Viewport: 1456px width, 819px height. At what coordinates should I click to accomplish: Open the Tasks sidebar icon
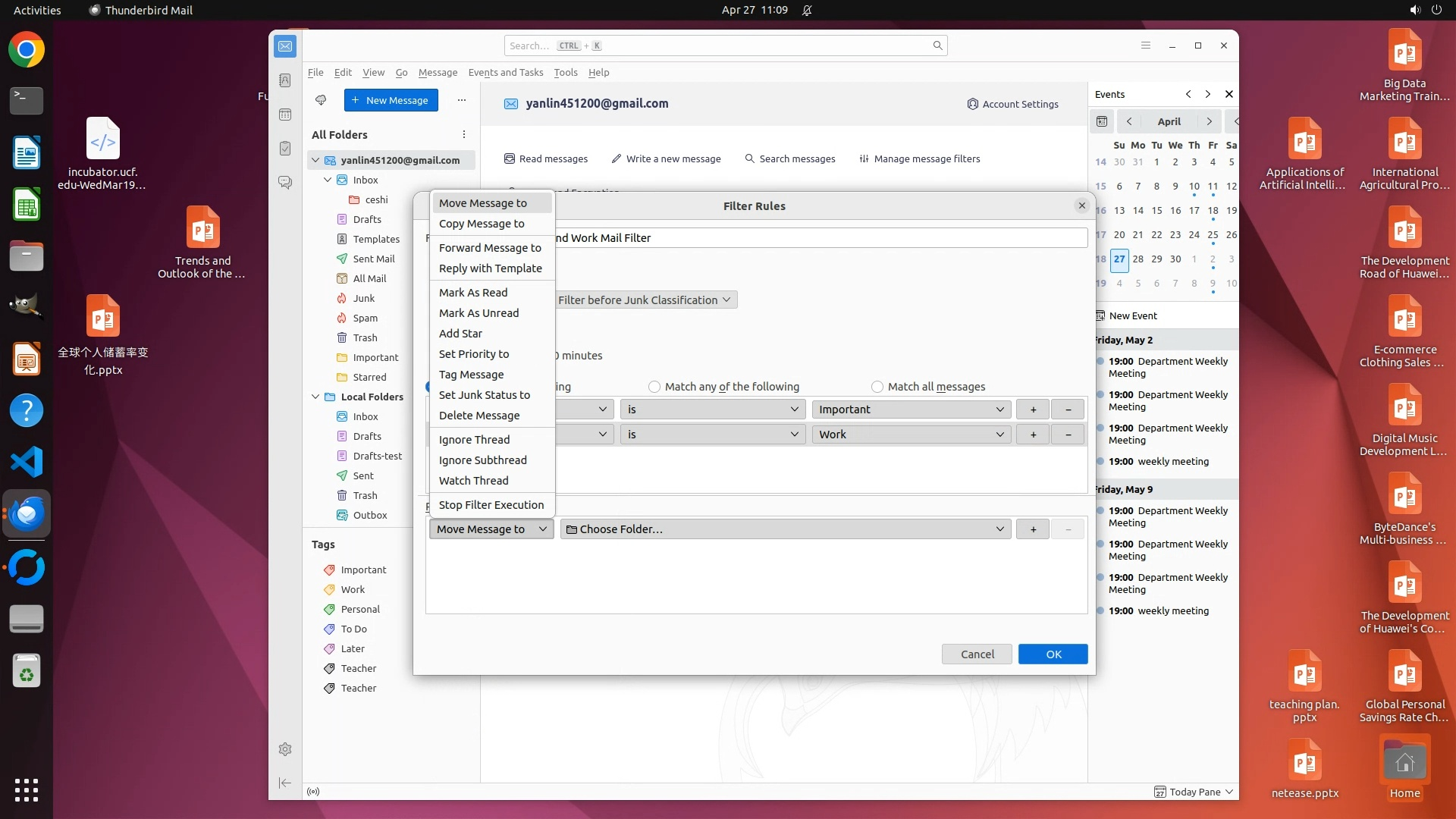285,149
